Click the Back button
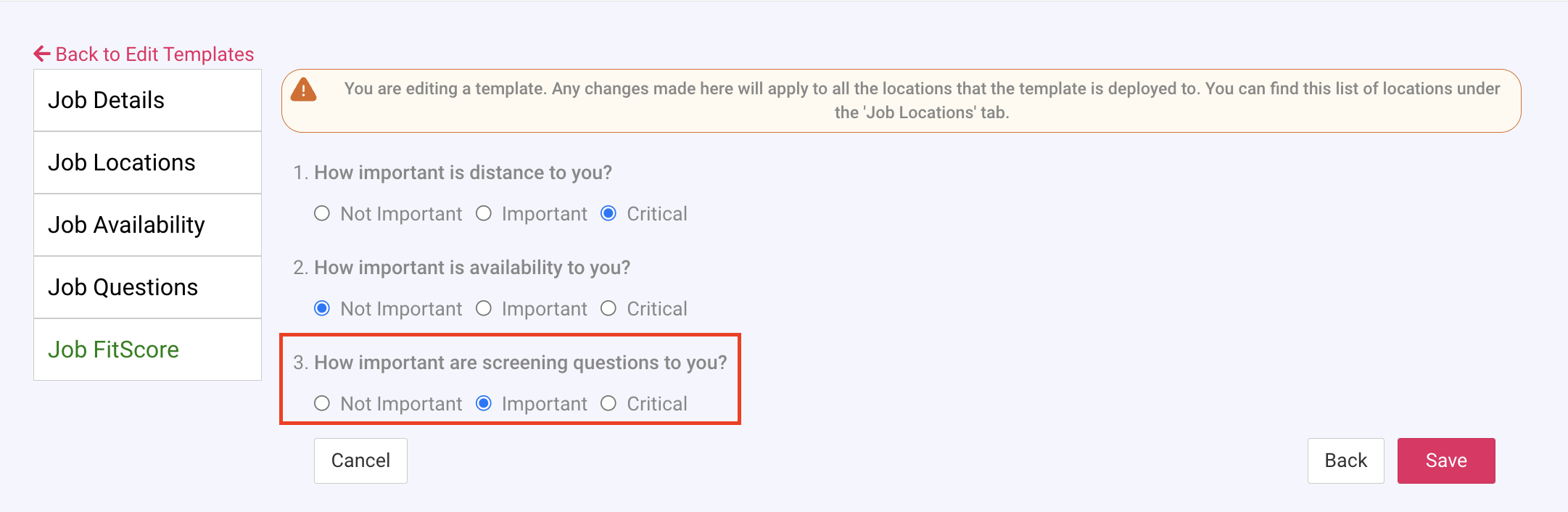The width and height of the screenshot is (1568, 512). [x=1345, y=461]
